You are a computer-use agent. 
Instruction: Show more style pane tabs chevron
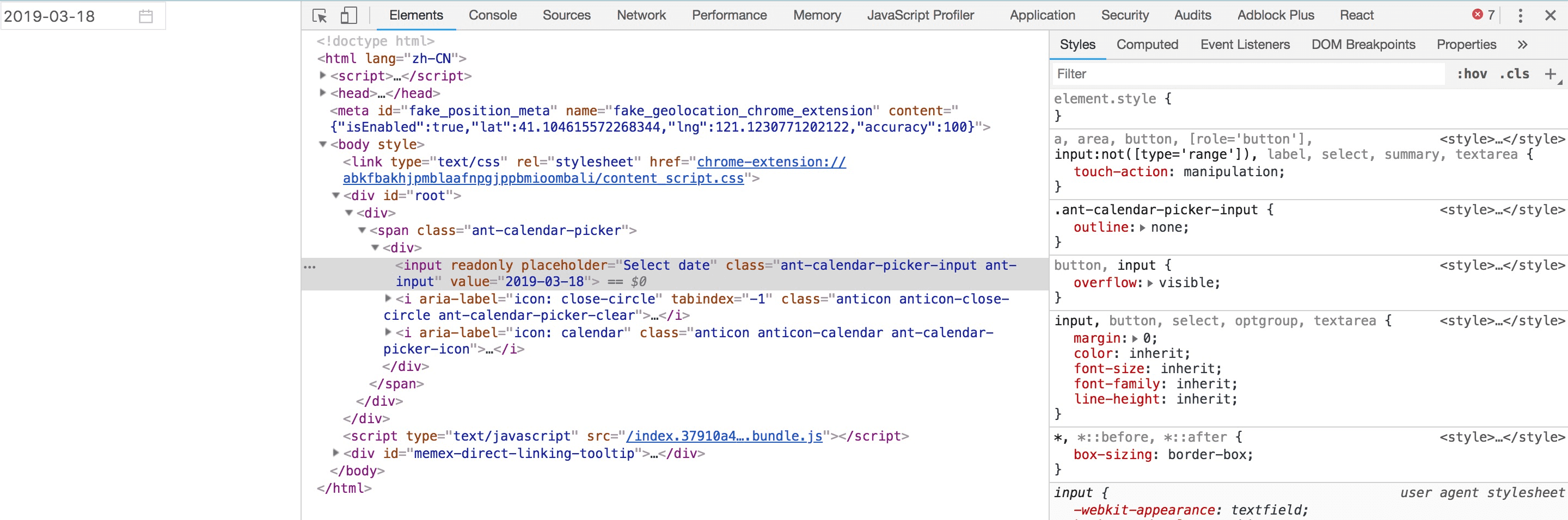point(1522,45)
